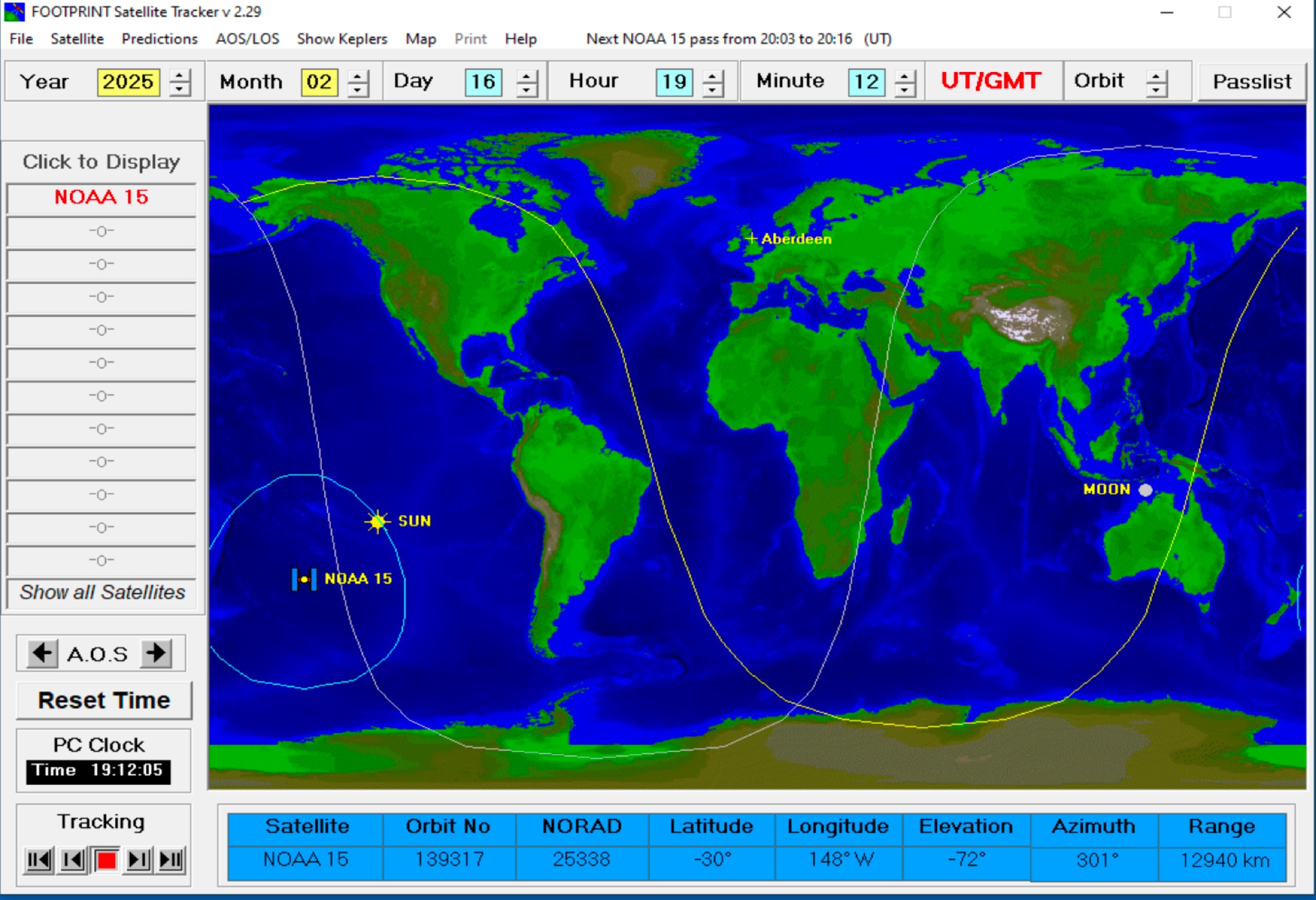
Task: Click the Month field showing 02
Action: tap(319, 82)
